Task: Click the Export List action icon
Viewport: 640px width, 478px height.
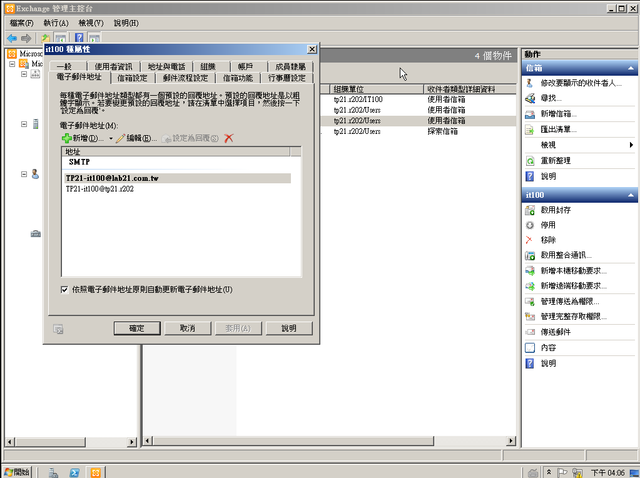Action: (530, 130)
